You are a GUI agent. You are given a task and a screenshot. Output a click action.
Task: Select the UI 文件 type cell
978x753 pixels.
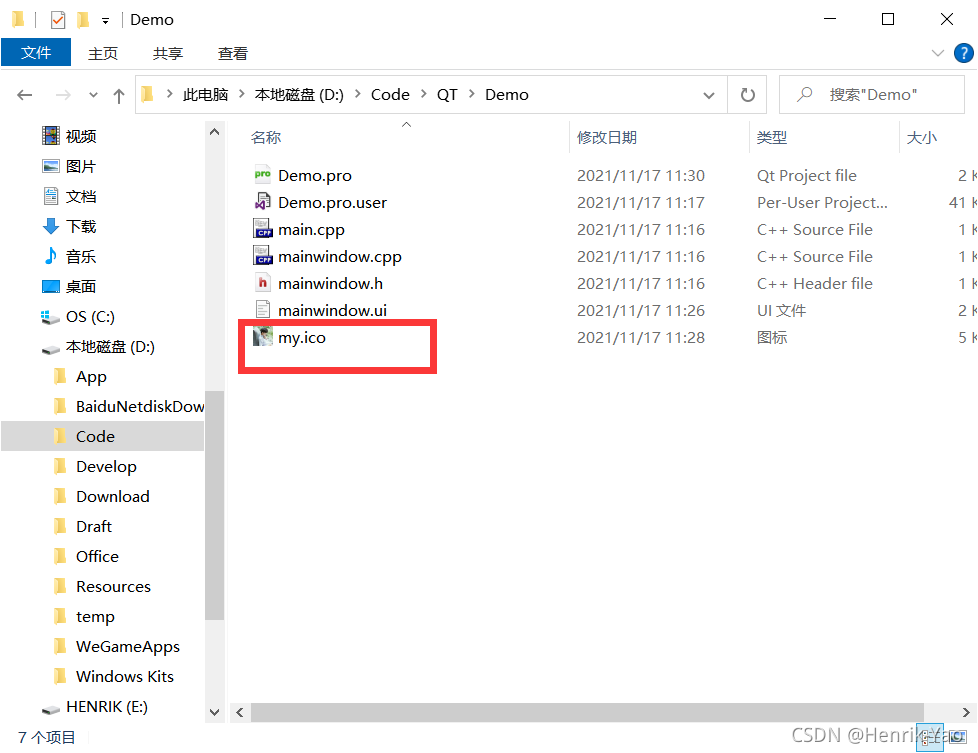click(x=781, y=310)
